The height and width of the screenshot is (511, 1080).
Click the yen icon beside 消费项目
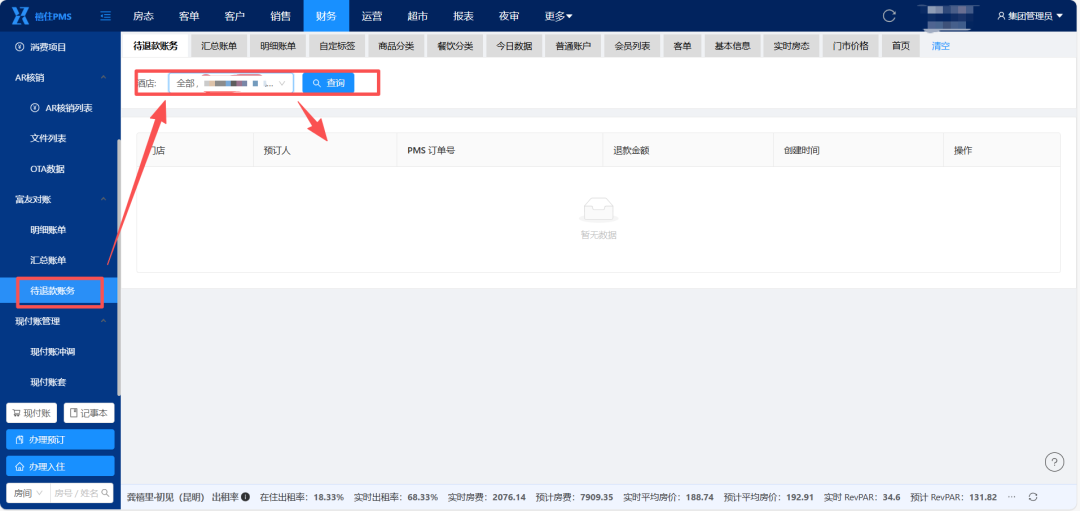[x=19, y=48]
